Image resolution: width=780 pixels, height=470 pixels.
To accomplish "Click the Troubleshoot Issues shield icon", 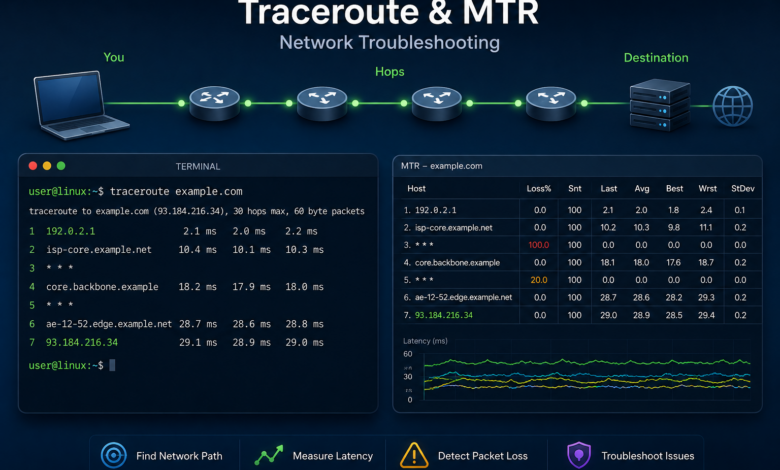I will [579, 455].
